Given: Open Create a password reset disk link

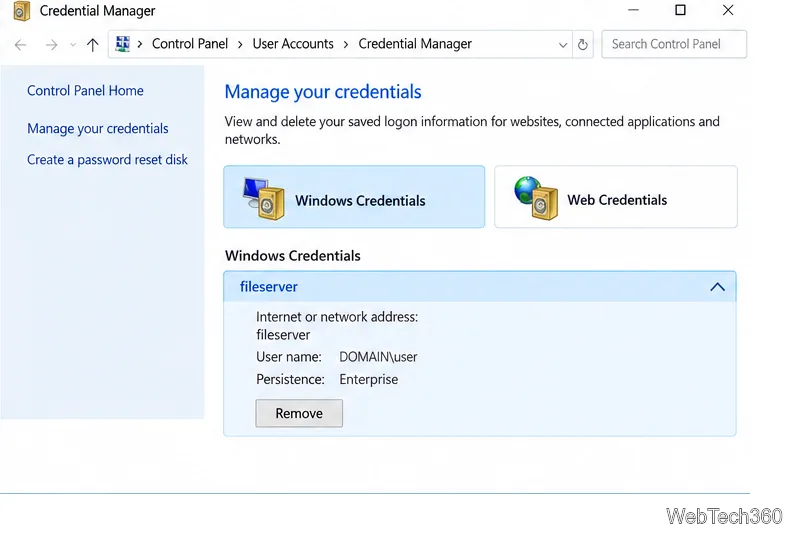Looking at the screenshot, I should tap(107, 160).
